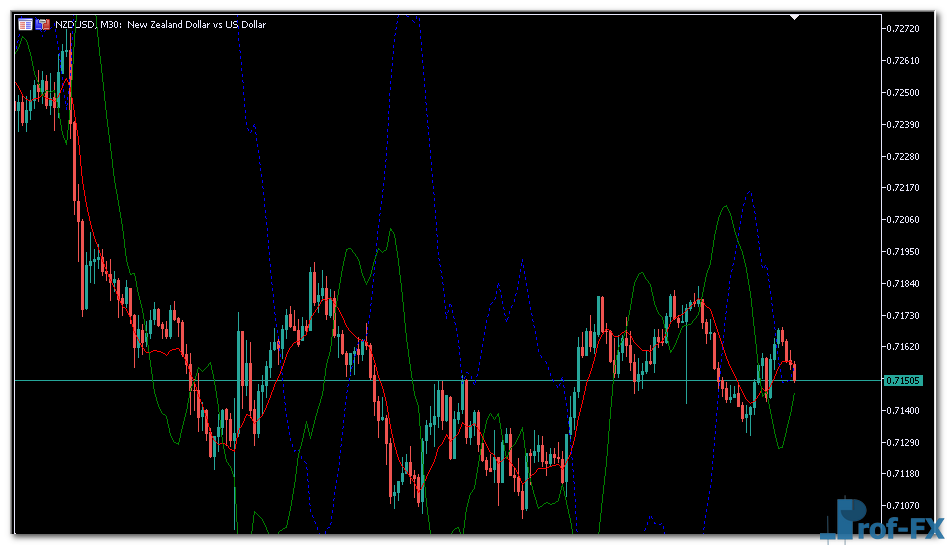Click the NZDUSD, M30 chart title text
Image resolution: width=947 pixels, height=545 pixels.
(160, 24)
